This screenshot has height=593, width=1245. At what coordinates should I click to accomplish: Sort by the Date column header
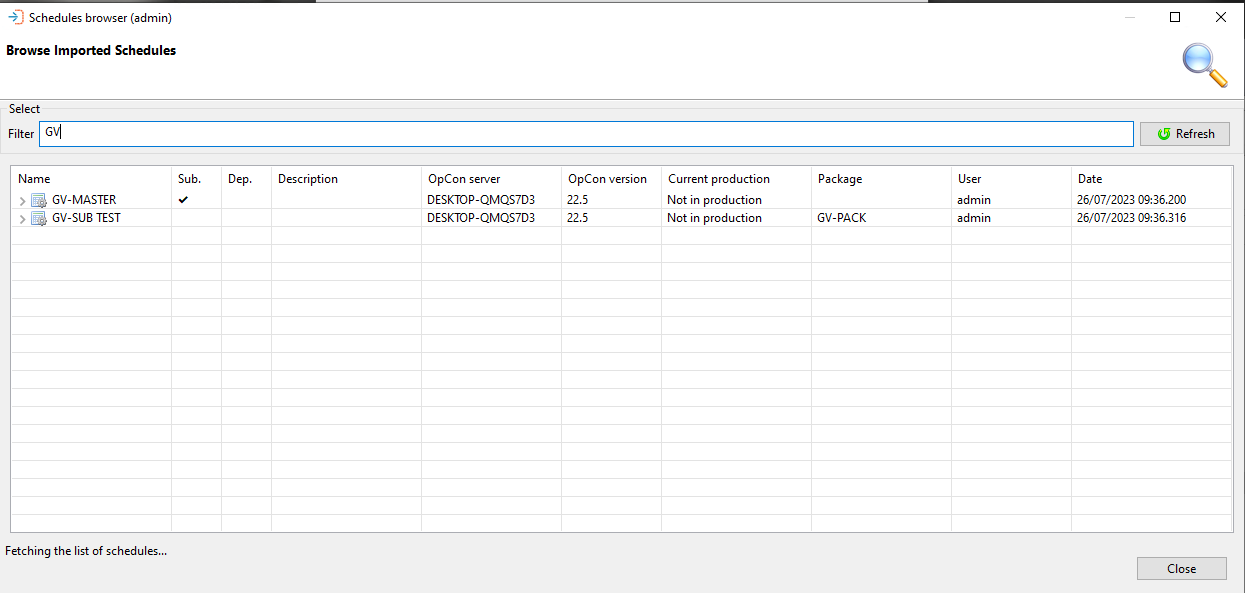pos(1152,179)
